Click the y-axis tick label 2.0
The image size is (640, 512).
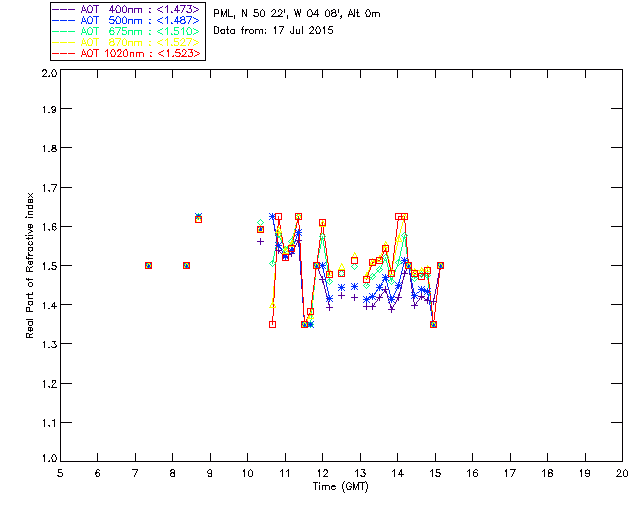(49, 73)
